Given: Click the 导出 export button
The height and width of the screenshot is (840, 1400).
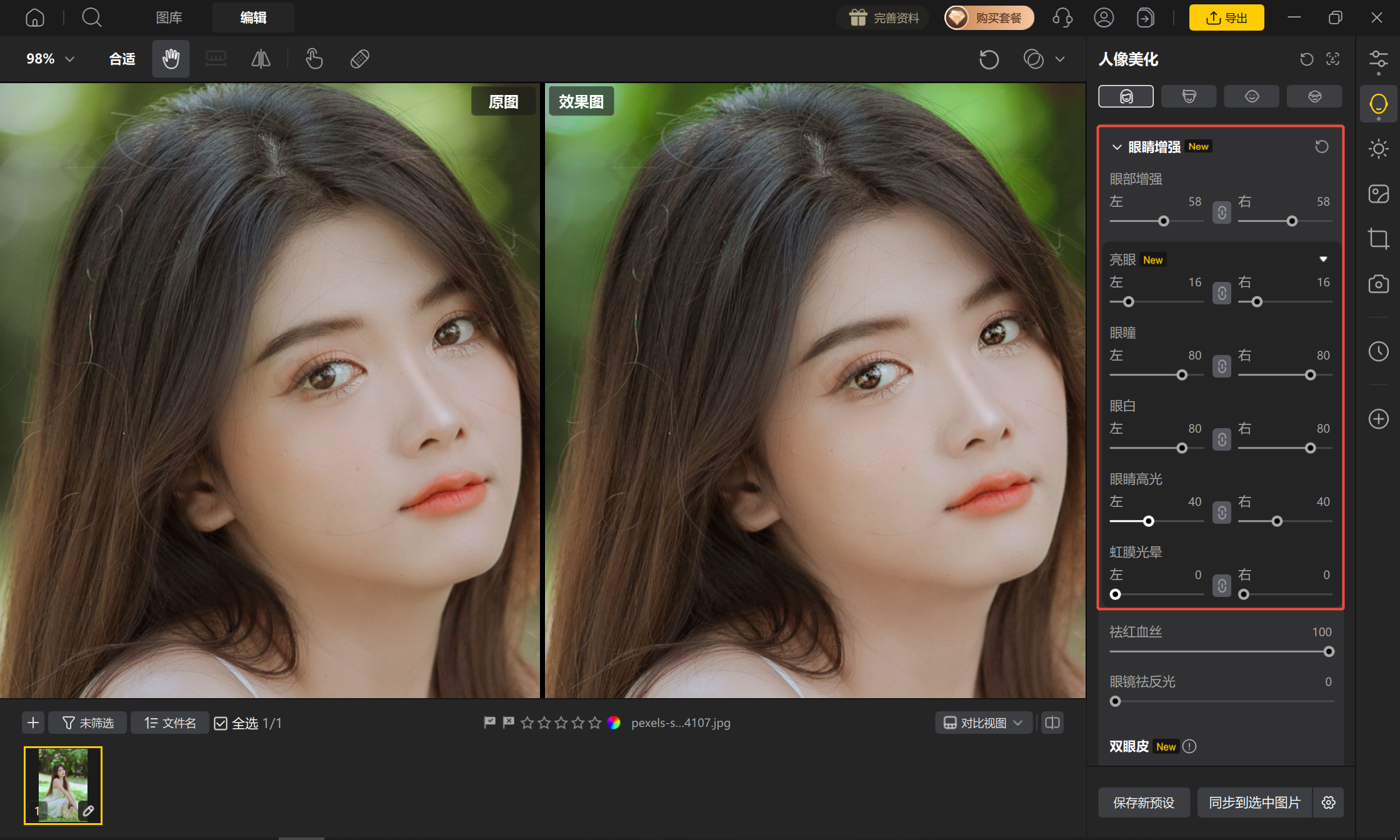Looking at the screenshot, I should tap(1226, 17).
